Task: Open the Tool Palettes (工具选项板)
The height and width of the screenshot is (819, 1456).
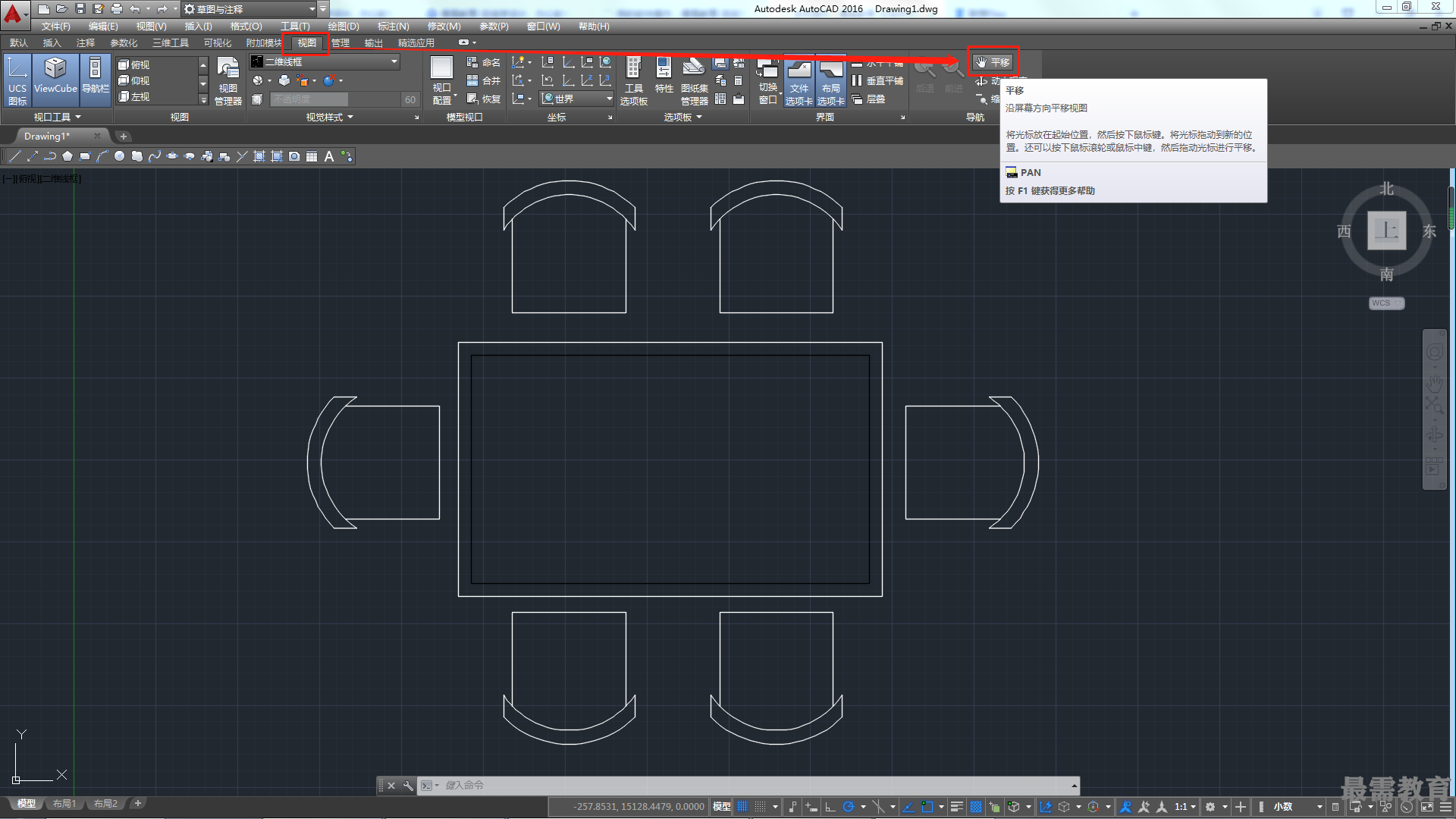Action: [634, 80]
